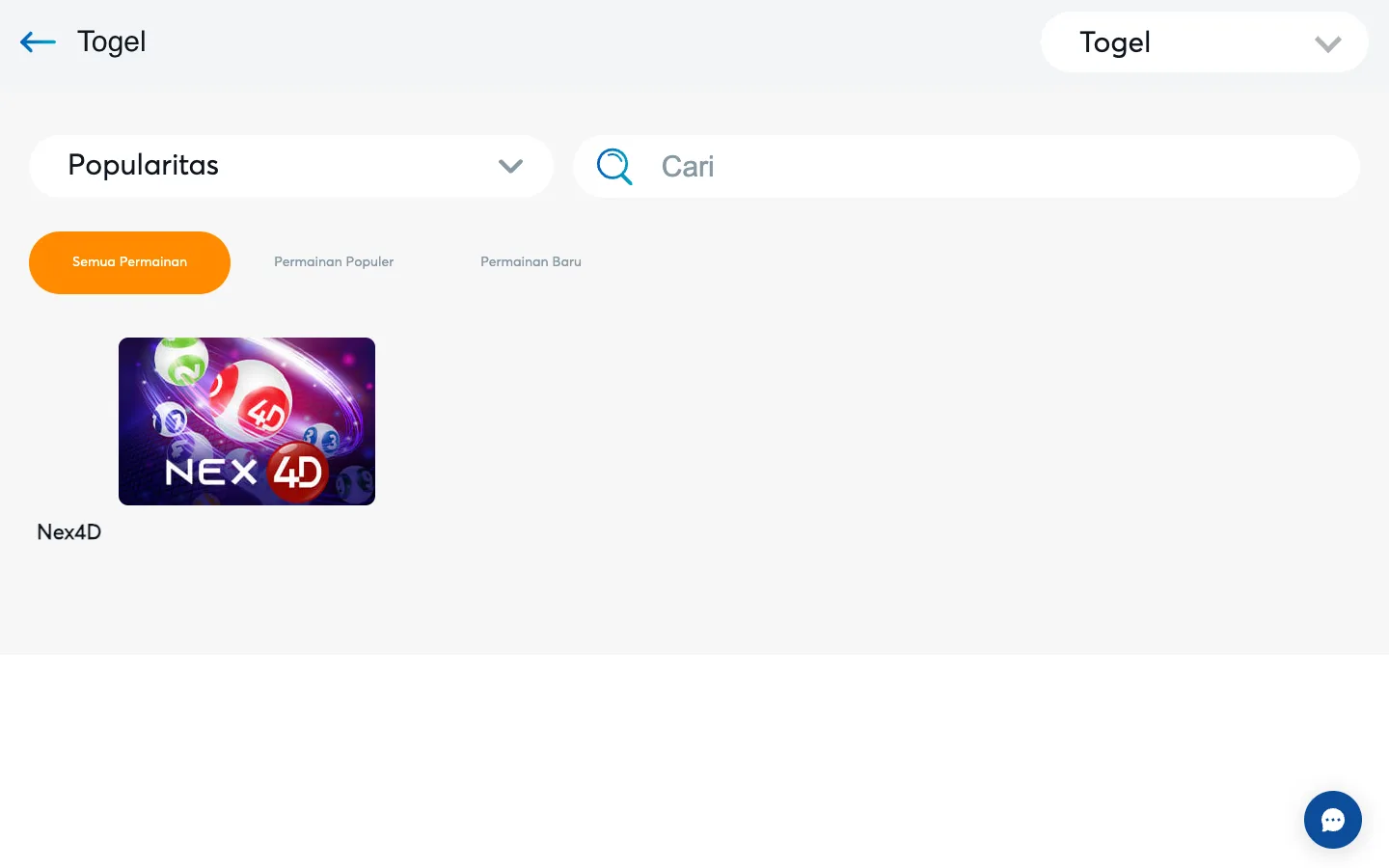Screen dimensions: 1389x868
Task: Select the Semua Permainan tab
Action: (x=129, y=262)
